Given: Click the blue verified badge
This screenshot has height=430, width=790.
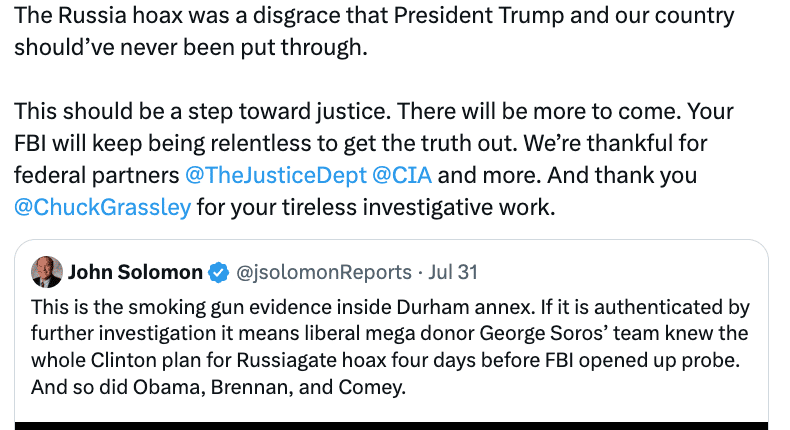Looking at the screenshot, I should click(218, 272).
